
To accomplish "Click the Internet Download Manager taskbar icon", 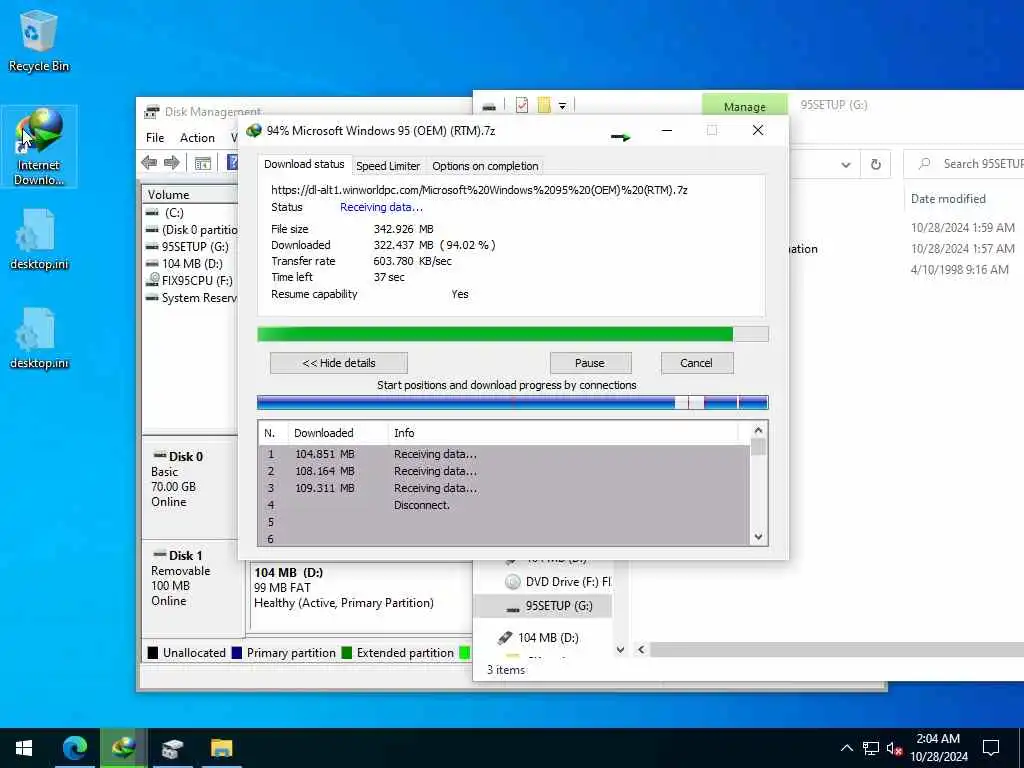I will click(x=123, y=748).
